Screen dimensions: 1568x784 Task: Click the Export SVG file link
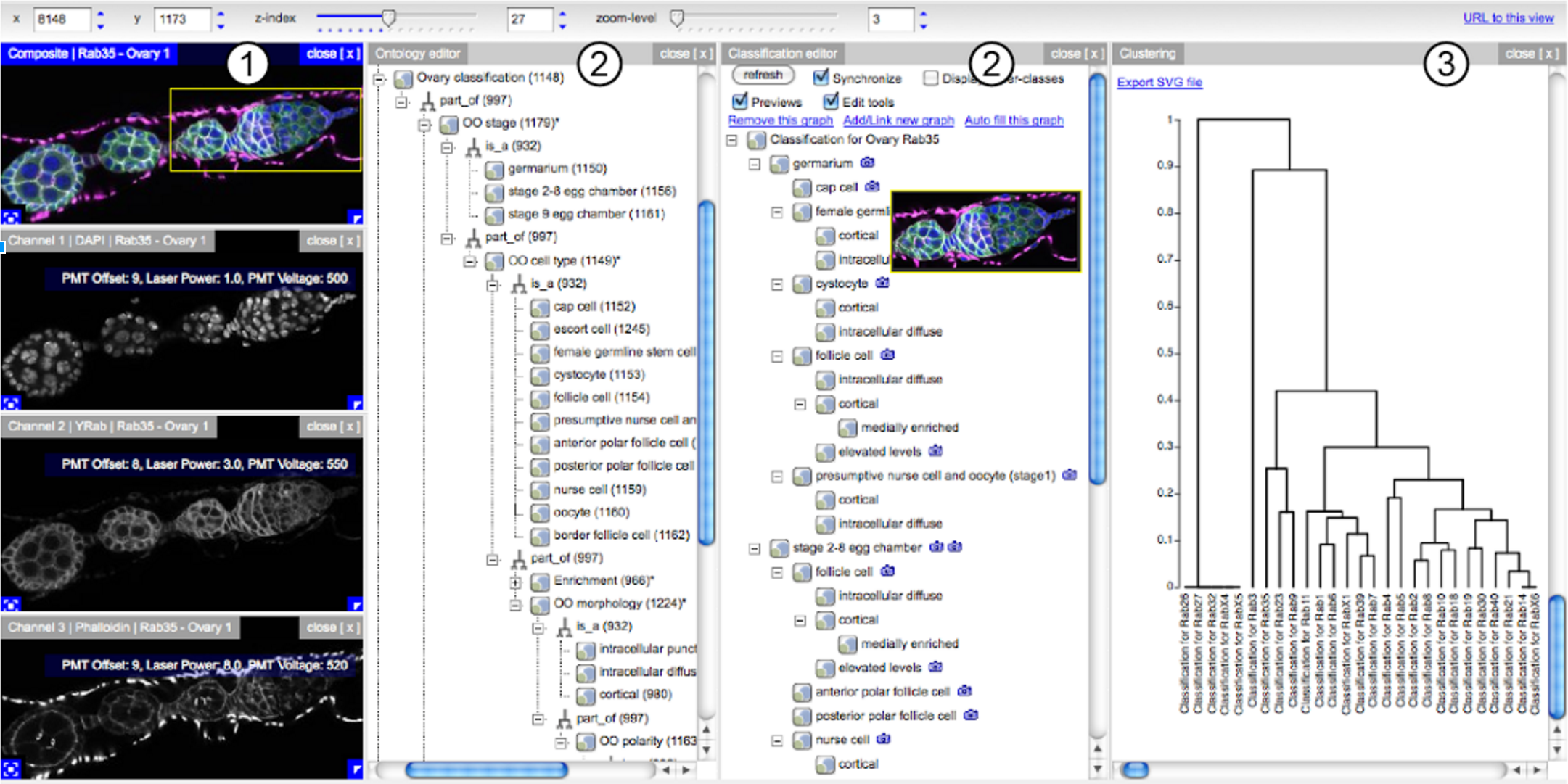1159,82
